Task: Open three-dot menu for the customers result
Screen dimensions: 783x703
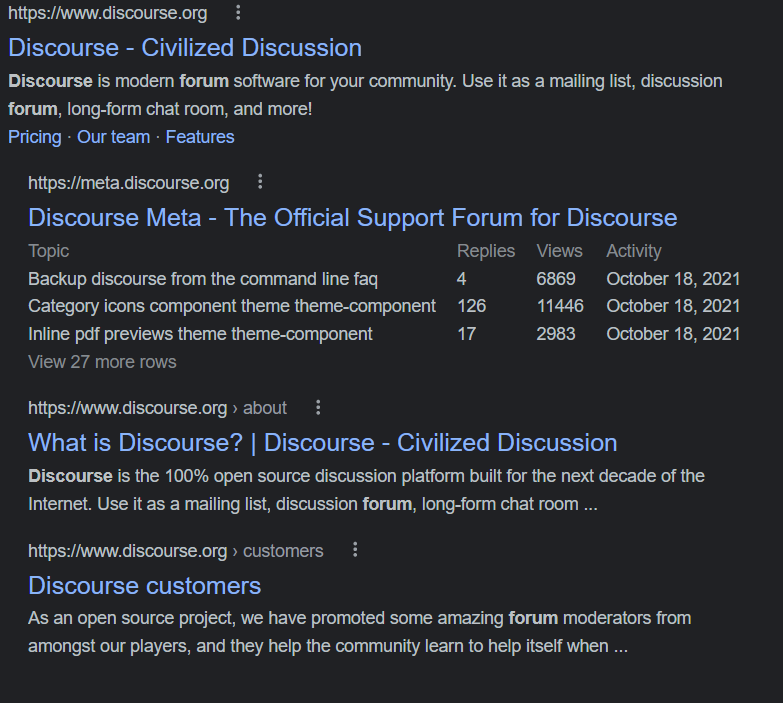Action: coord(355,550)
